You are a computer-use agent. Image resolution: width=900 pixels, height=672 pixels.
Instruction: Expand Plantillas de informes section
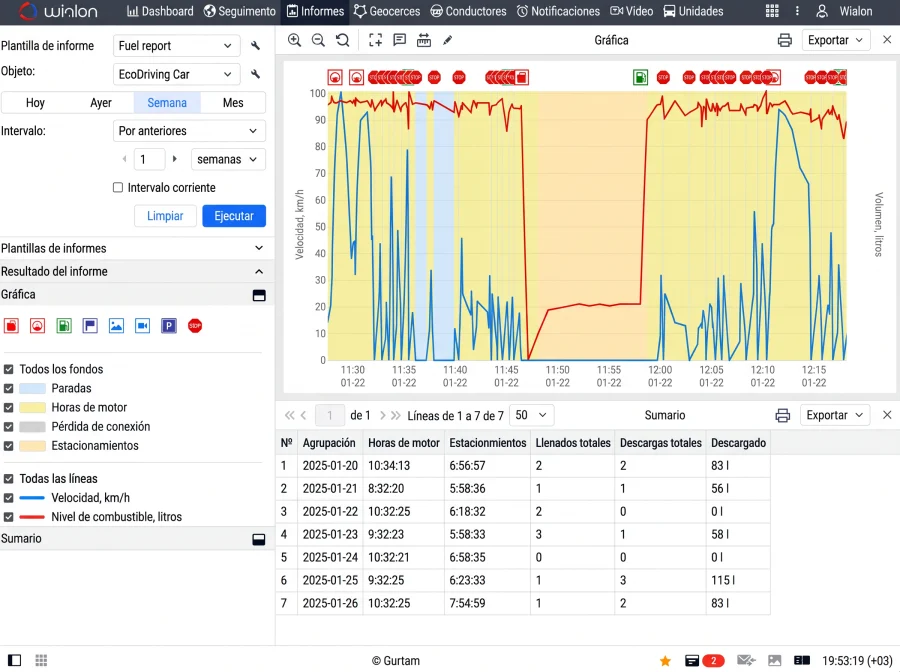[x=137, y=248]
